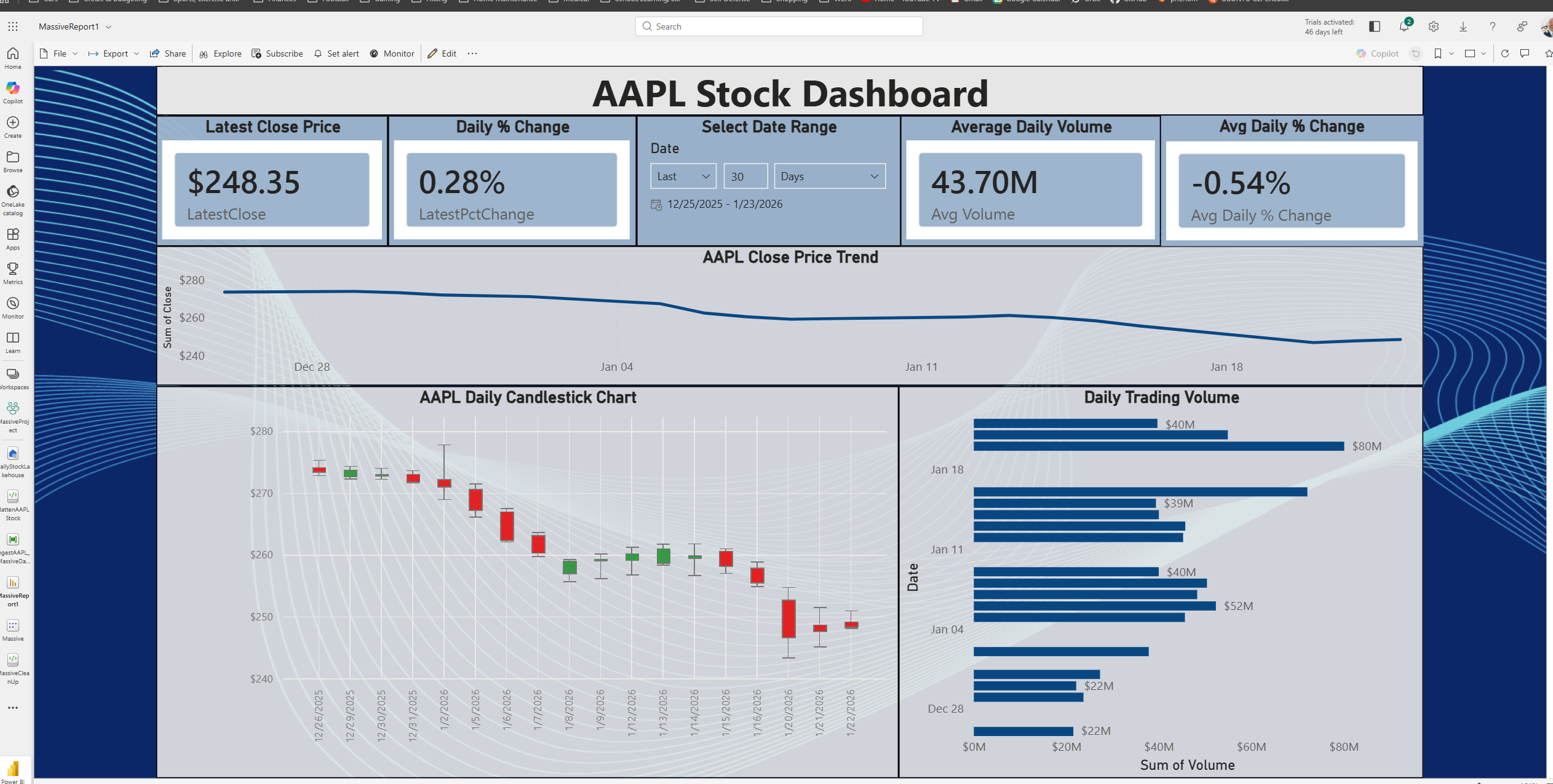The height and width of the screenshot is (784, 1553).
Task: Show more sidebar items ellipsis
Action: click(x=13, y=708)
